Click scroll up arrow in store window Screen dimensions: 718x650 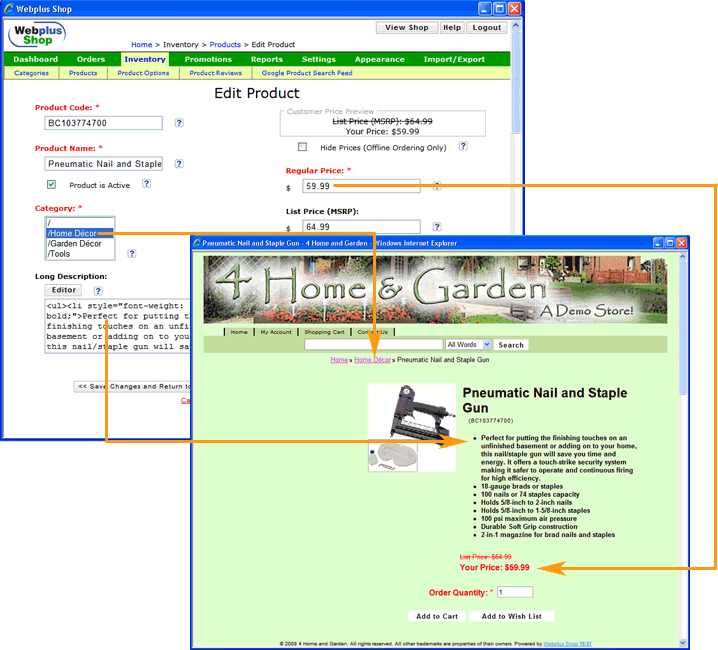(683, 257)
